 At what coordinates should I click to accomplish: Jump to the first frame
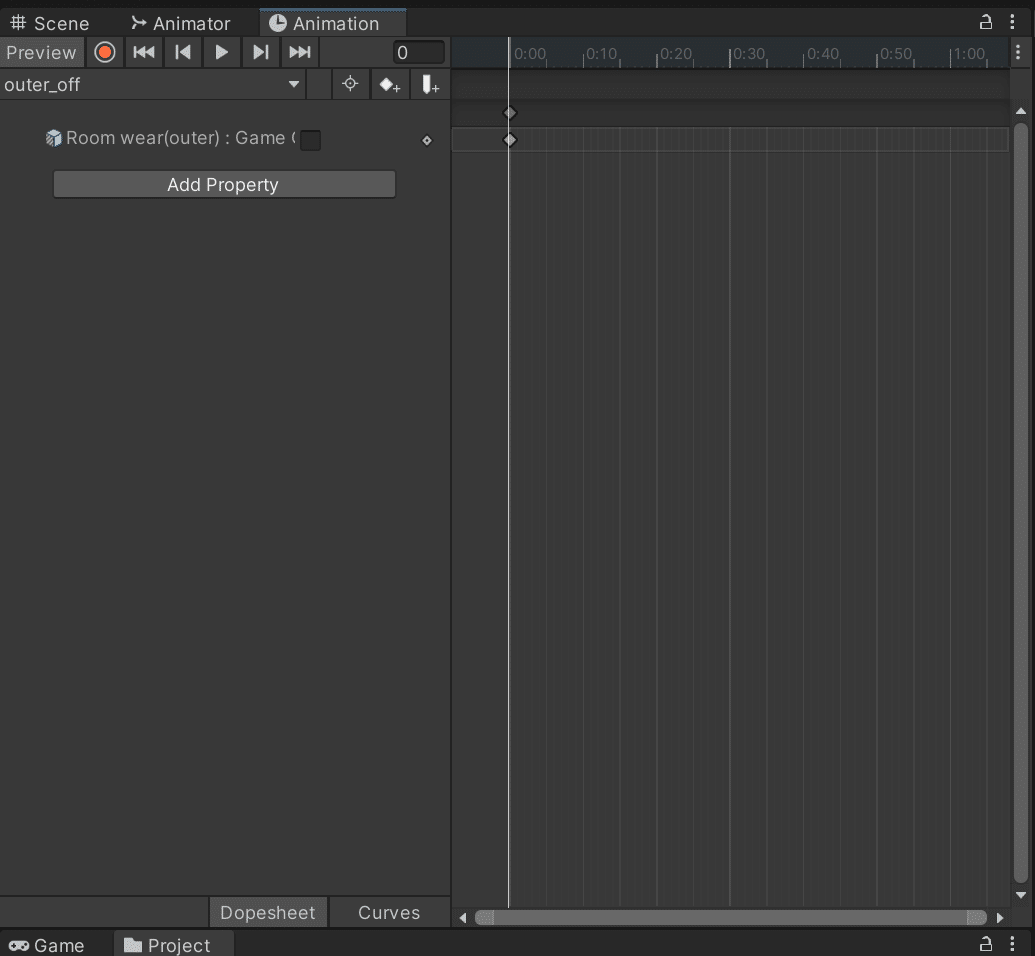143,52
